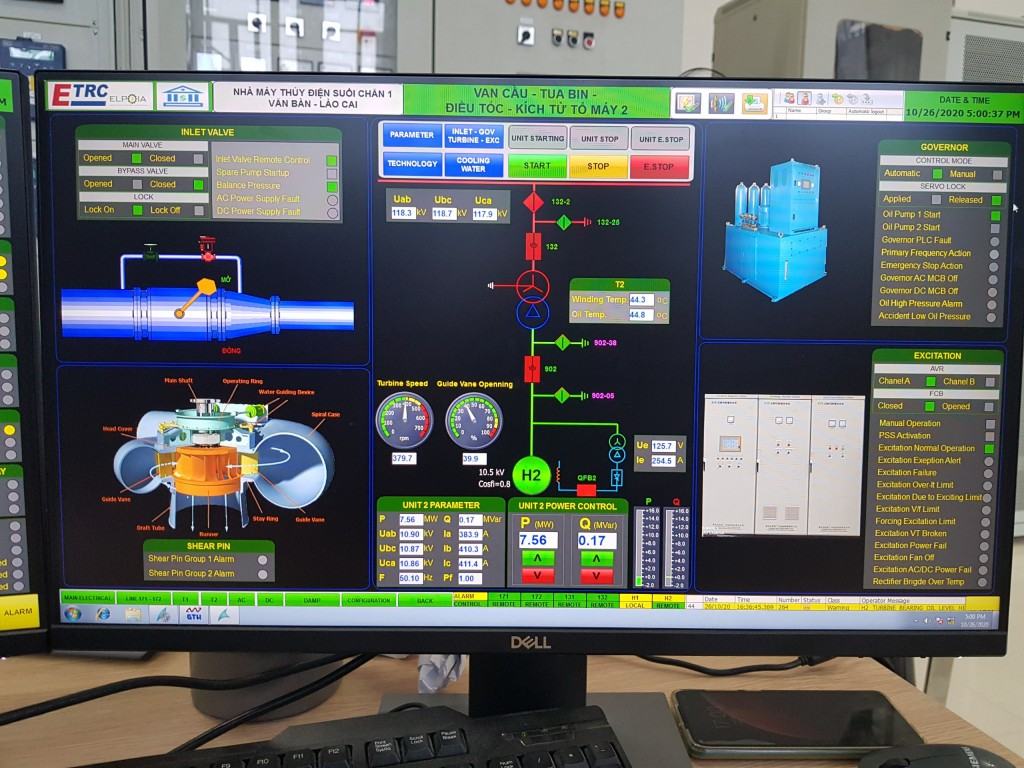Click the building home icon beside ETRC logo
The height and width of the screenshot is (768, 1024).
(182, 96)
